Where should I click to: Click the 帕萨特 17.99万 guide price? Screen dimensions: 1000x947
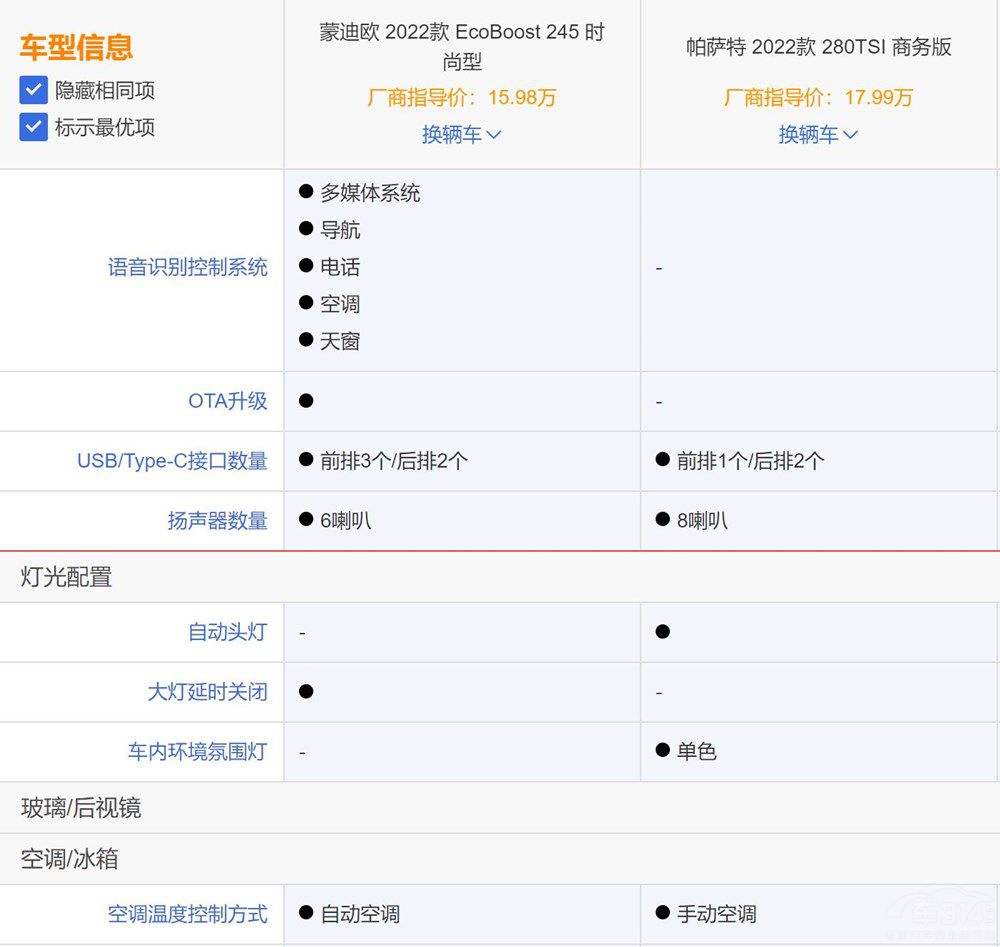[x=818, y=98]
